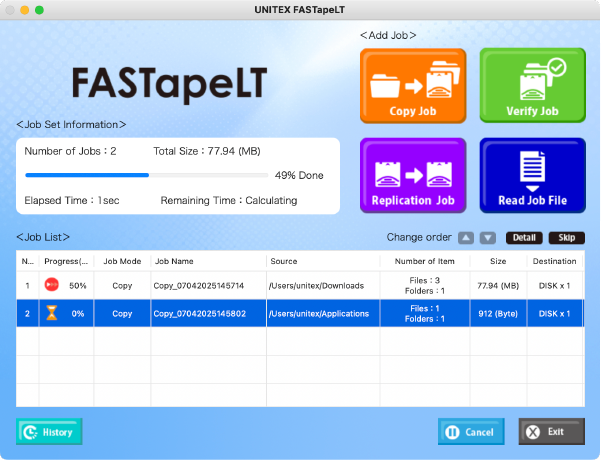Click the Number of Item column header
Screen dimensions: 601x460
tap(425, 261)
